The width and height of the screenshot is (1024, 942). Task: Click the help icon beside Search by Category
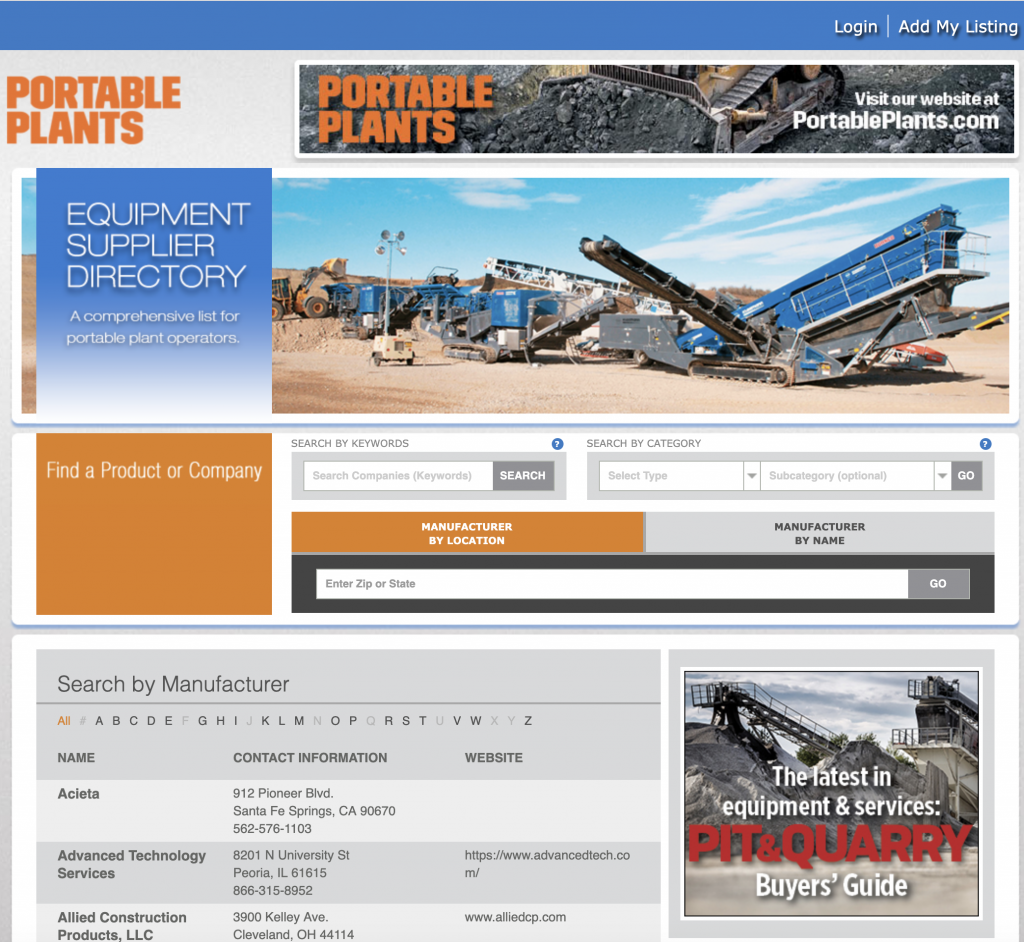pyautogui.click(x=985, y=444)
